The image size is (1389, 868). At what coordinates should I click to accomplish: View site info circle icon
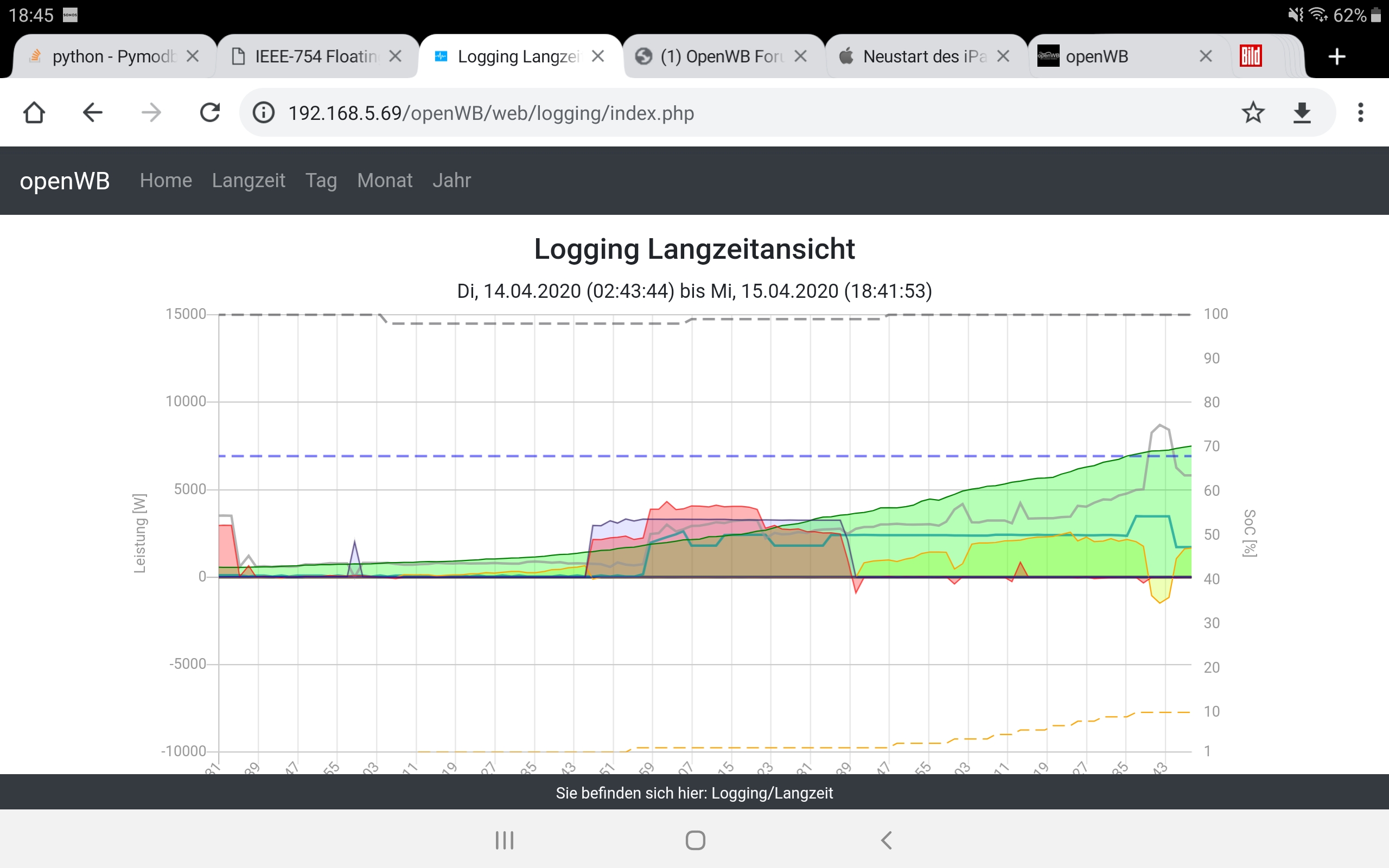(264, 112)
